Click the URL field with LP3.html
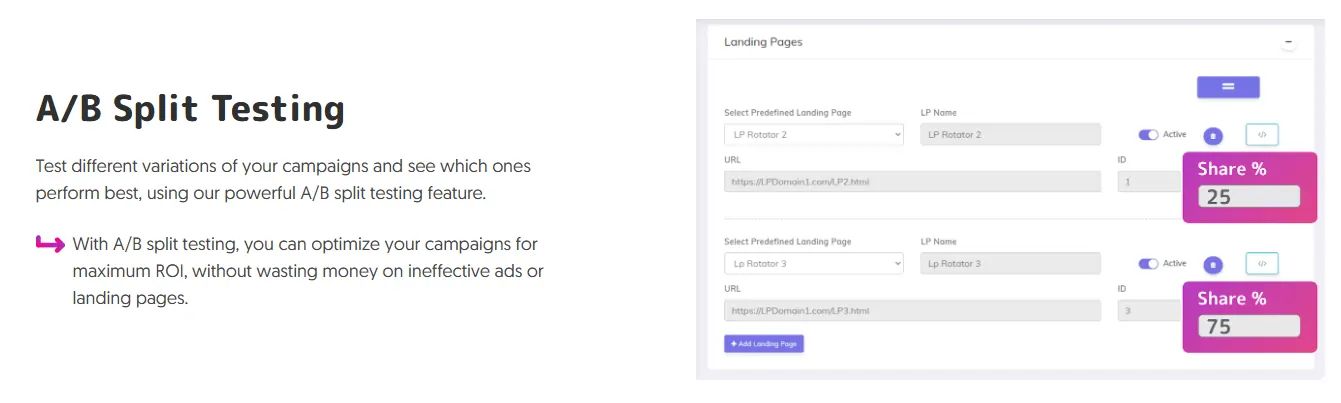 pos(912,311)
